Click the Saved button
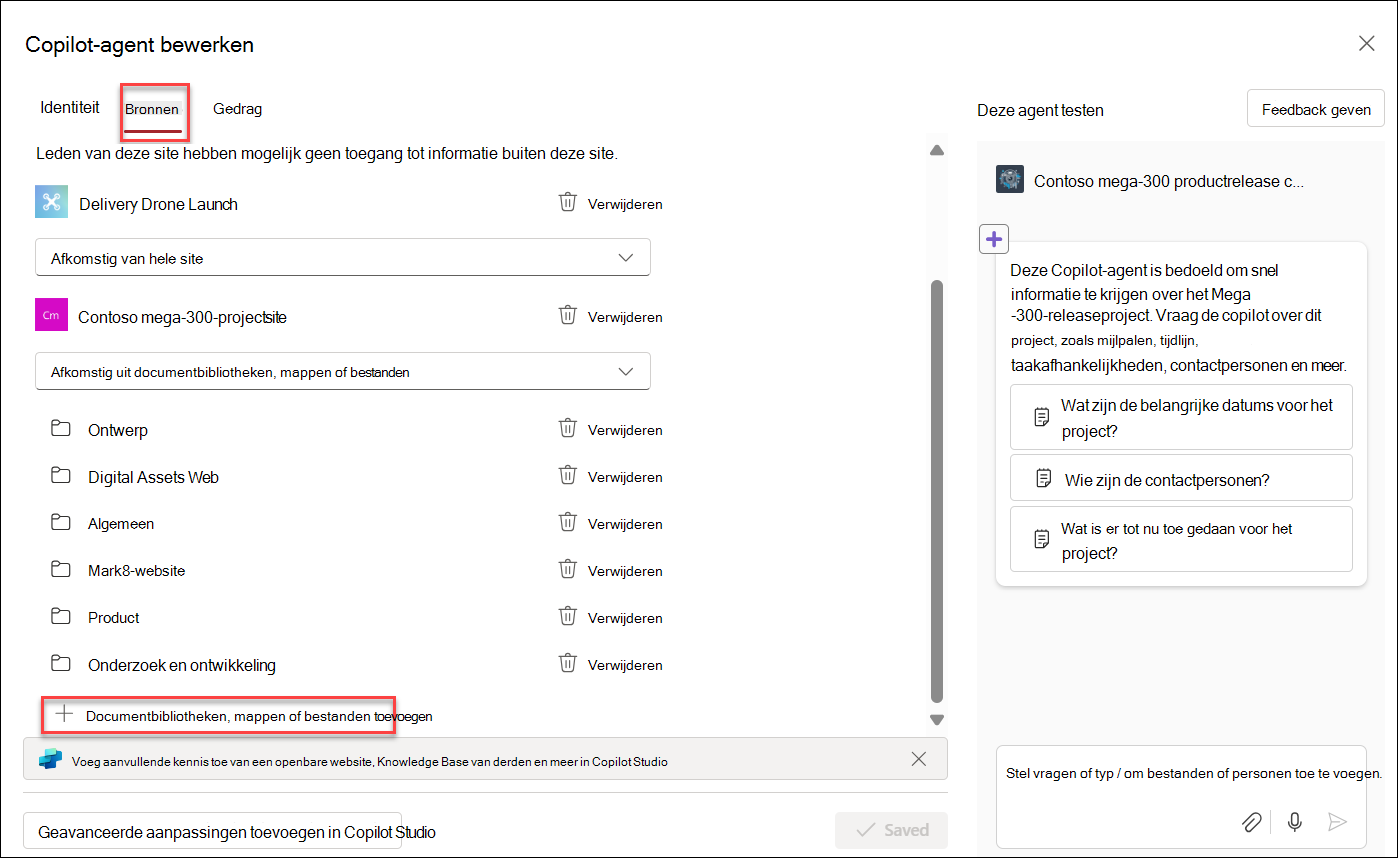This screenshot has height=858, width=1398. [x=892, y=830]
